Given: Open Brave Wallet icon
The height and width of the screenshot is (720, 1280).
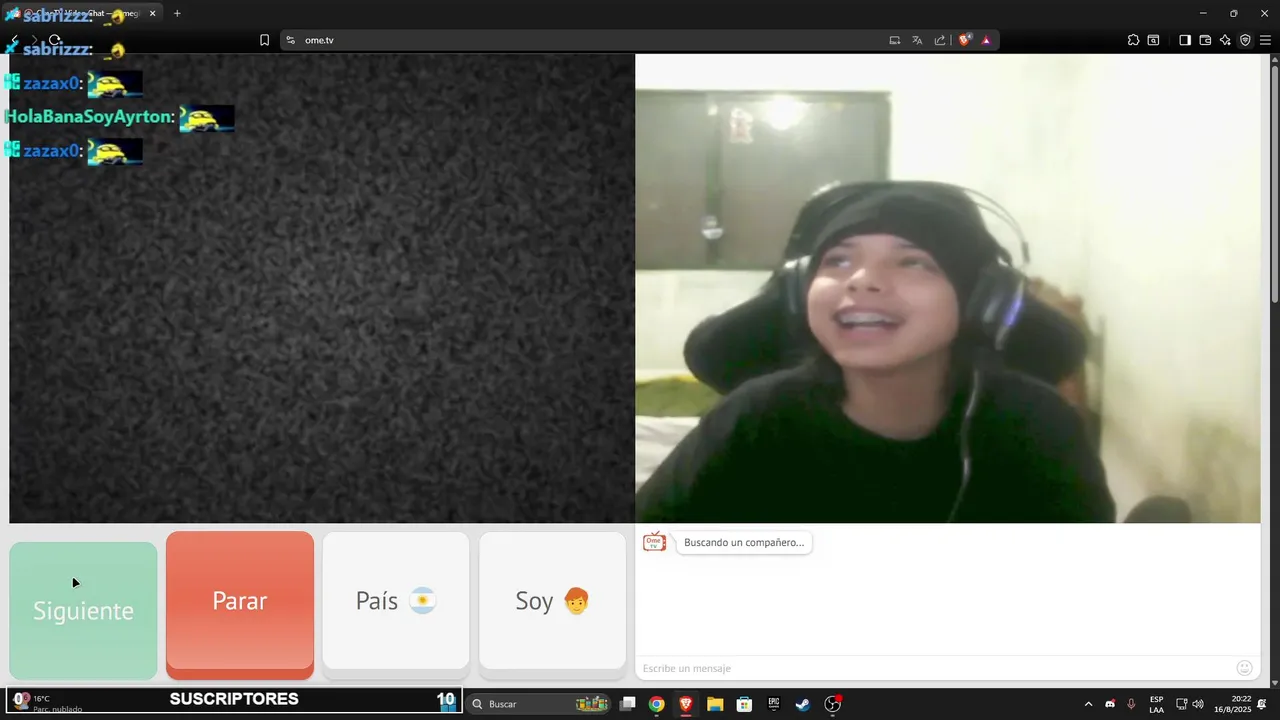Looking at the screenshot, I should [x=1205, y=40].
